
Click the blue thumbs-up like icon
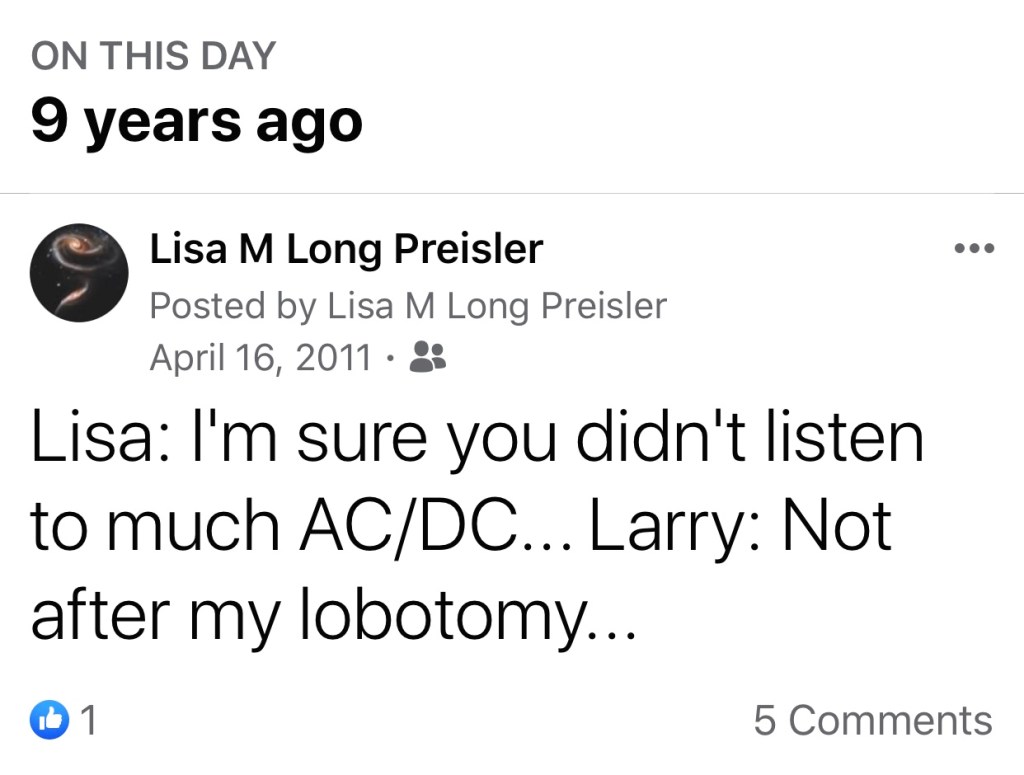coord(47,719)
